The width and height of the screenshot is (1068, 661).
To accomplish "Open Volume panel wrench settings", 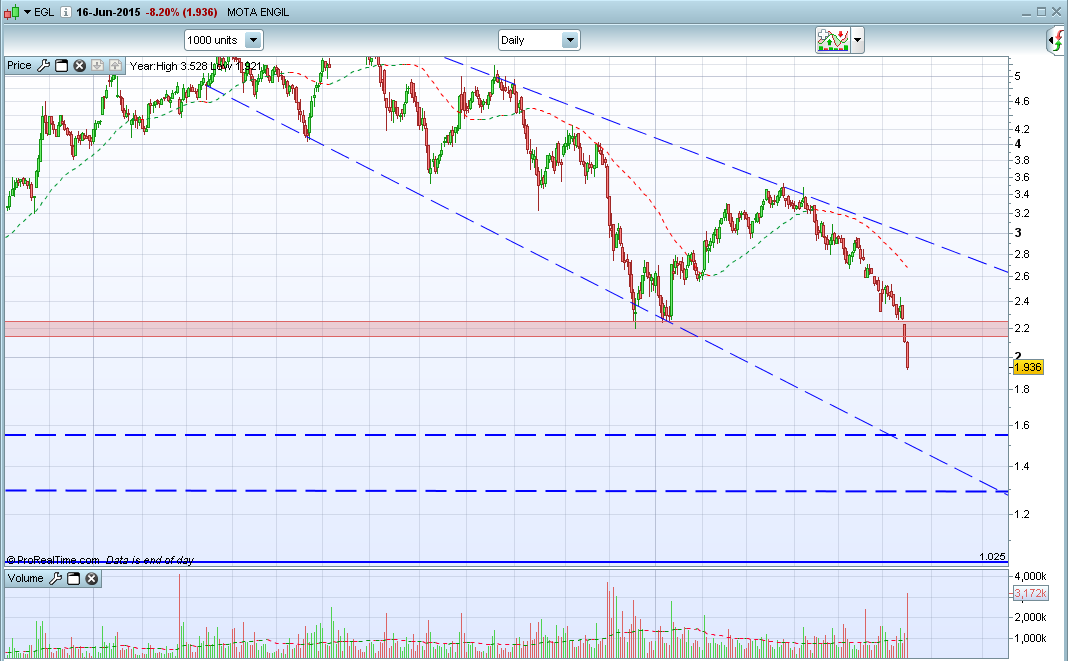I will point(55,579).
